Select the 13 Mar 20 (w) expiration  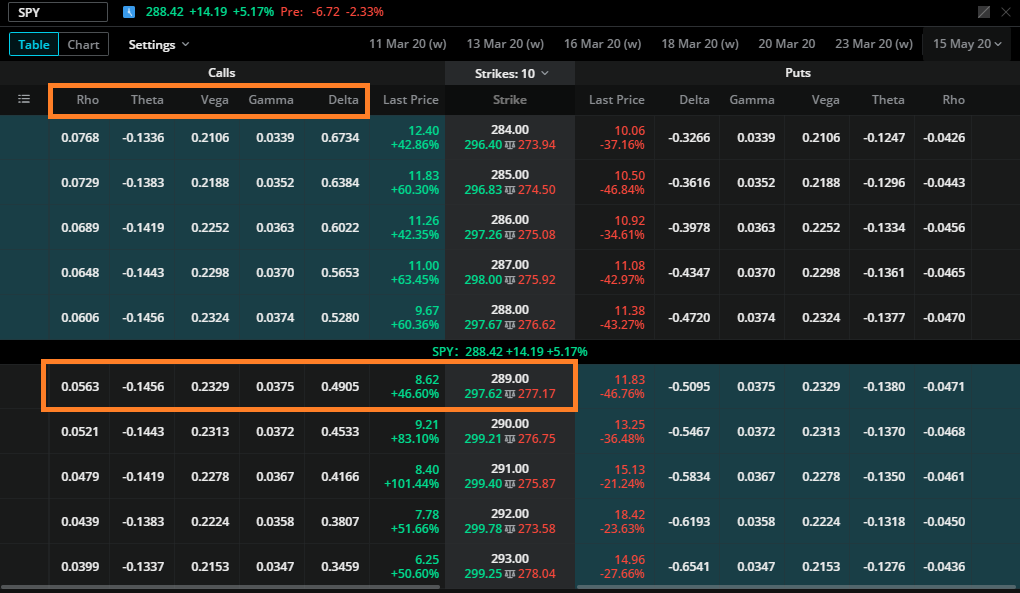pyautogui.click(x=505, y=44)
